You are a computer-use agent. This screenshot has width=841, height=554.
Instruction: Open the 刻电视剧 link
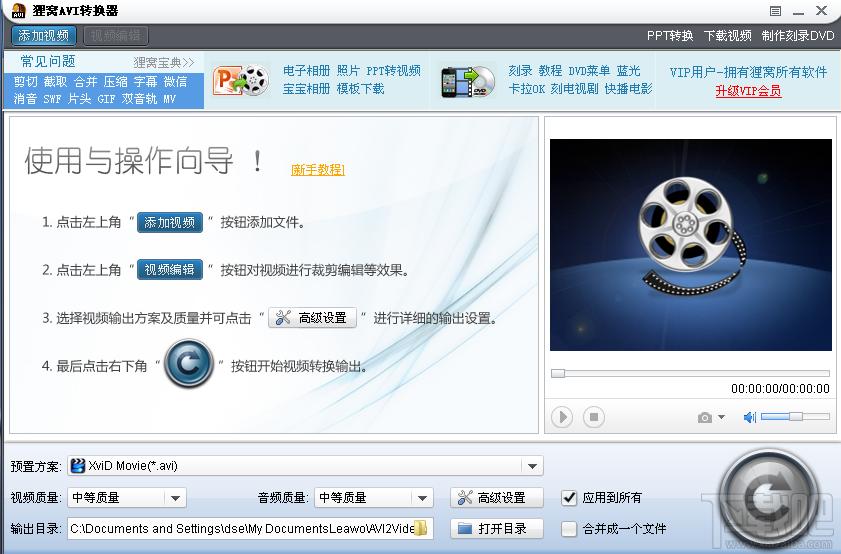(574, 88)
